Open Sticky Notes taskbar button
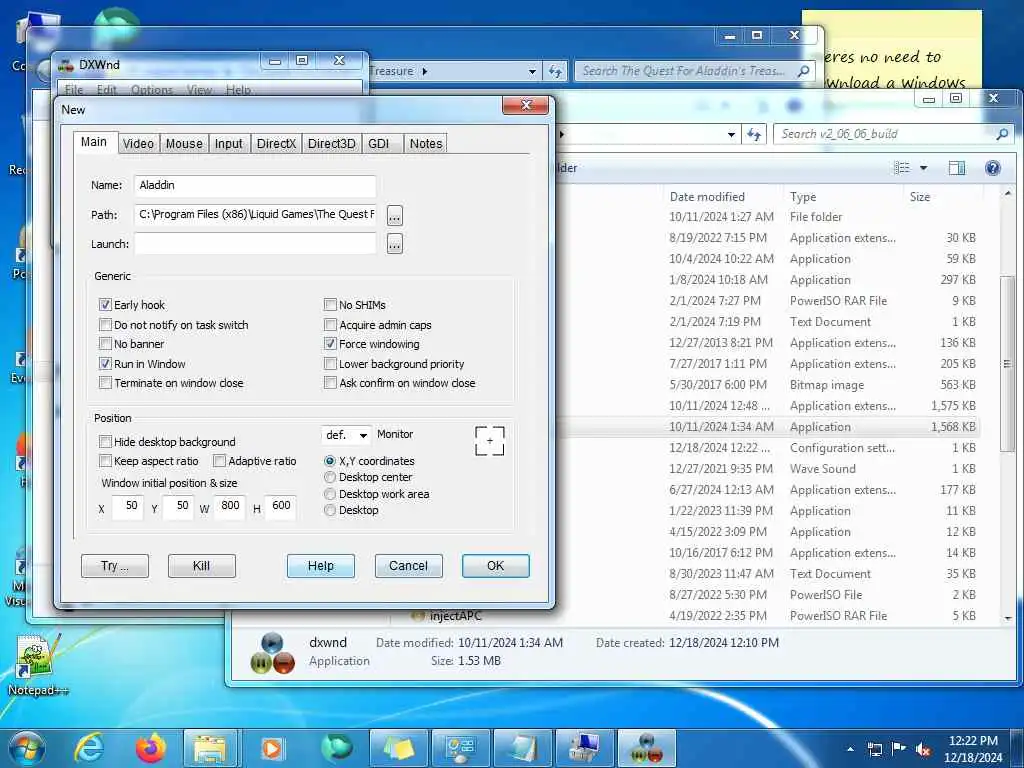Viewport: 1024px width, 768px height. coord(398,748)
